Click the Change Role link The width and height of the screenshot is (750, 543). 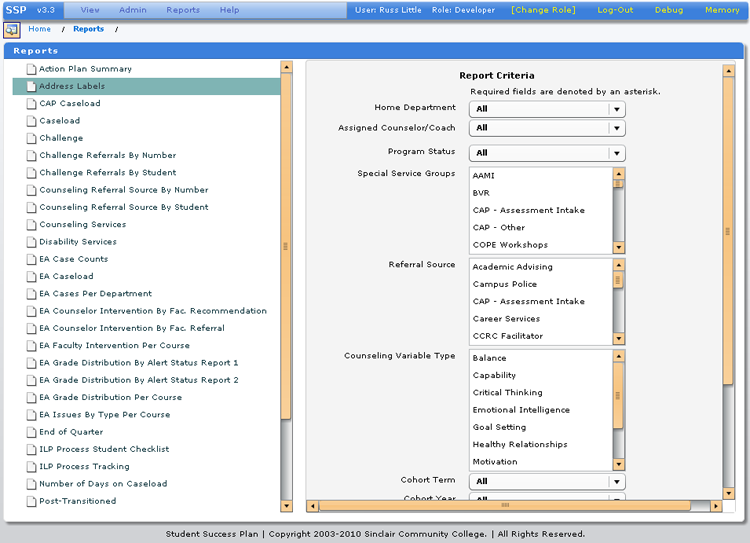click(x=543, y=10)
